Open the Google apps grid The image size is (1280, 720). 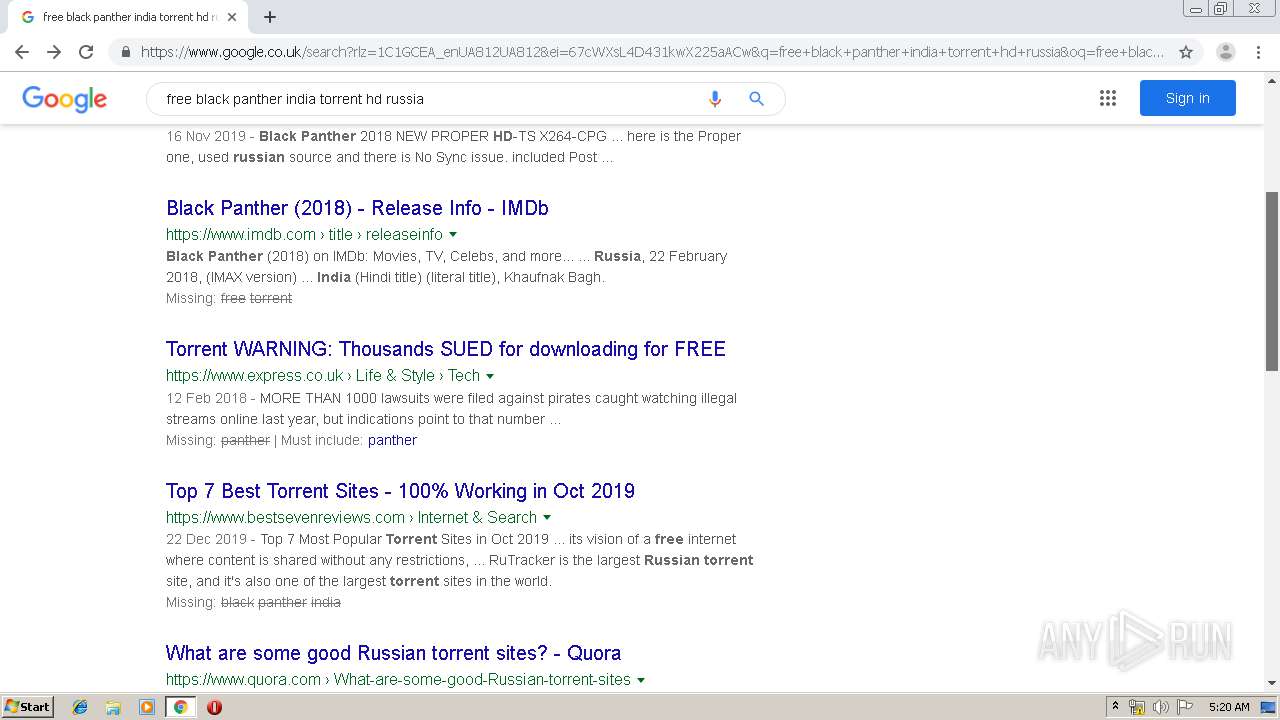(x=1107, y=98)
